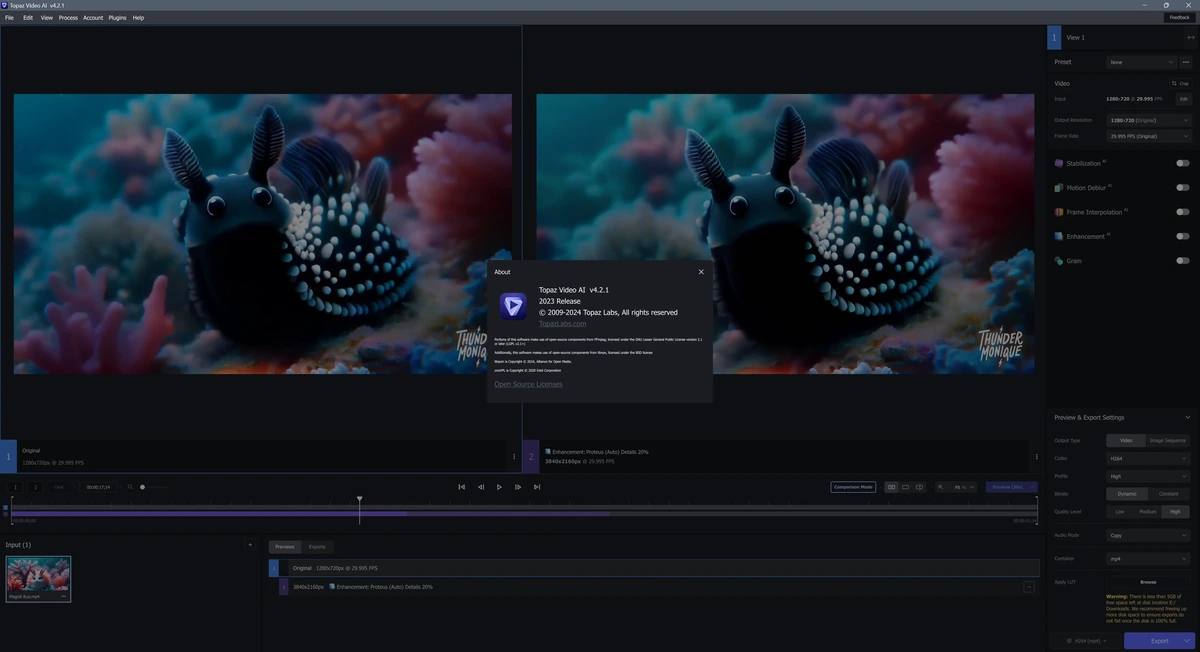This screenshot has height=652, width=1200.
Task: Select Image Sequence output type
Action: pos(1168,440)
